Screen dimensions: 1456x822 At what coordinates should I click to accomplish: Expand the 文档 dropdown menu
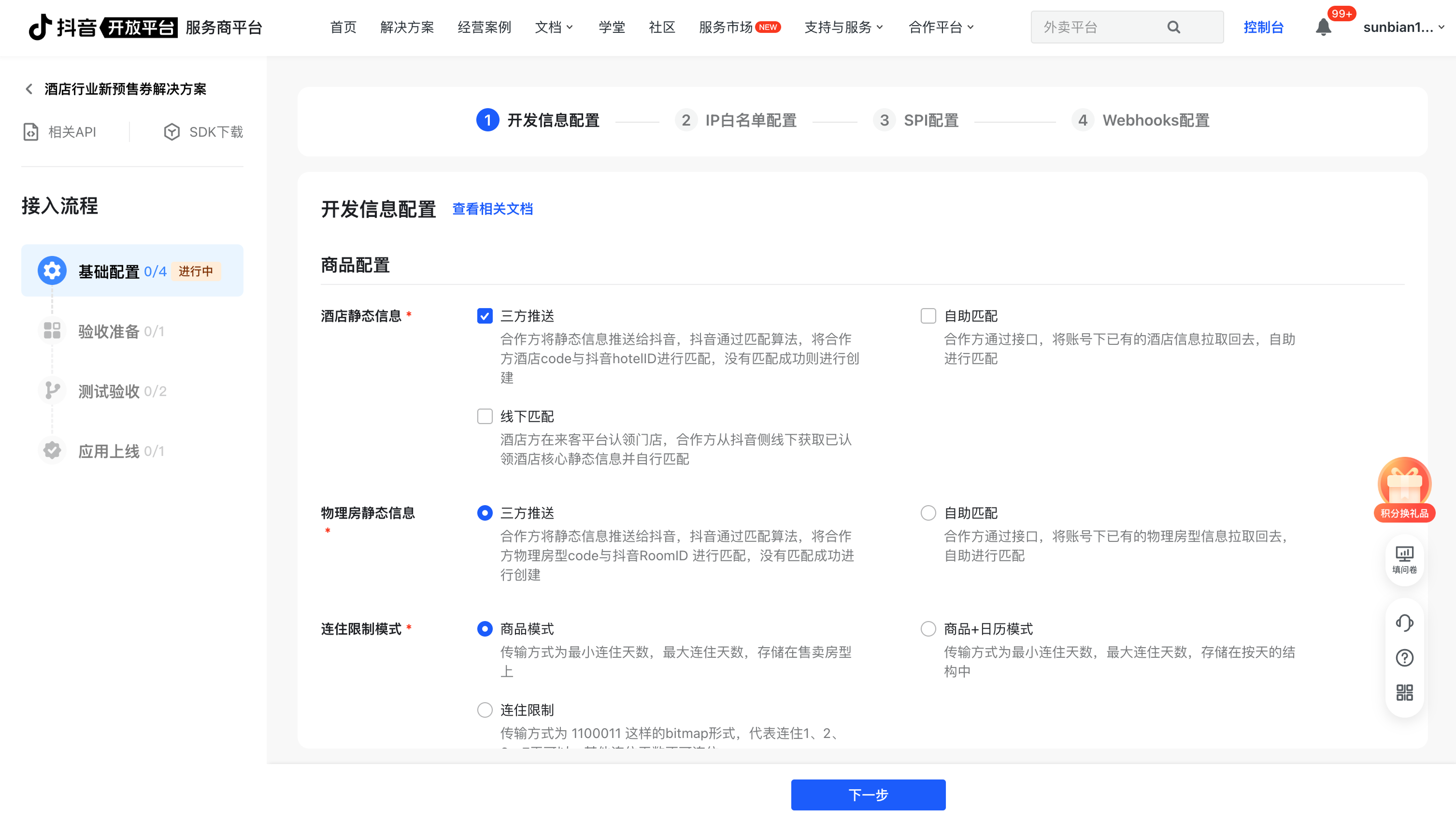point(554,27)
